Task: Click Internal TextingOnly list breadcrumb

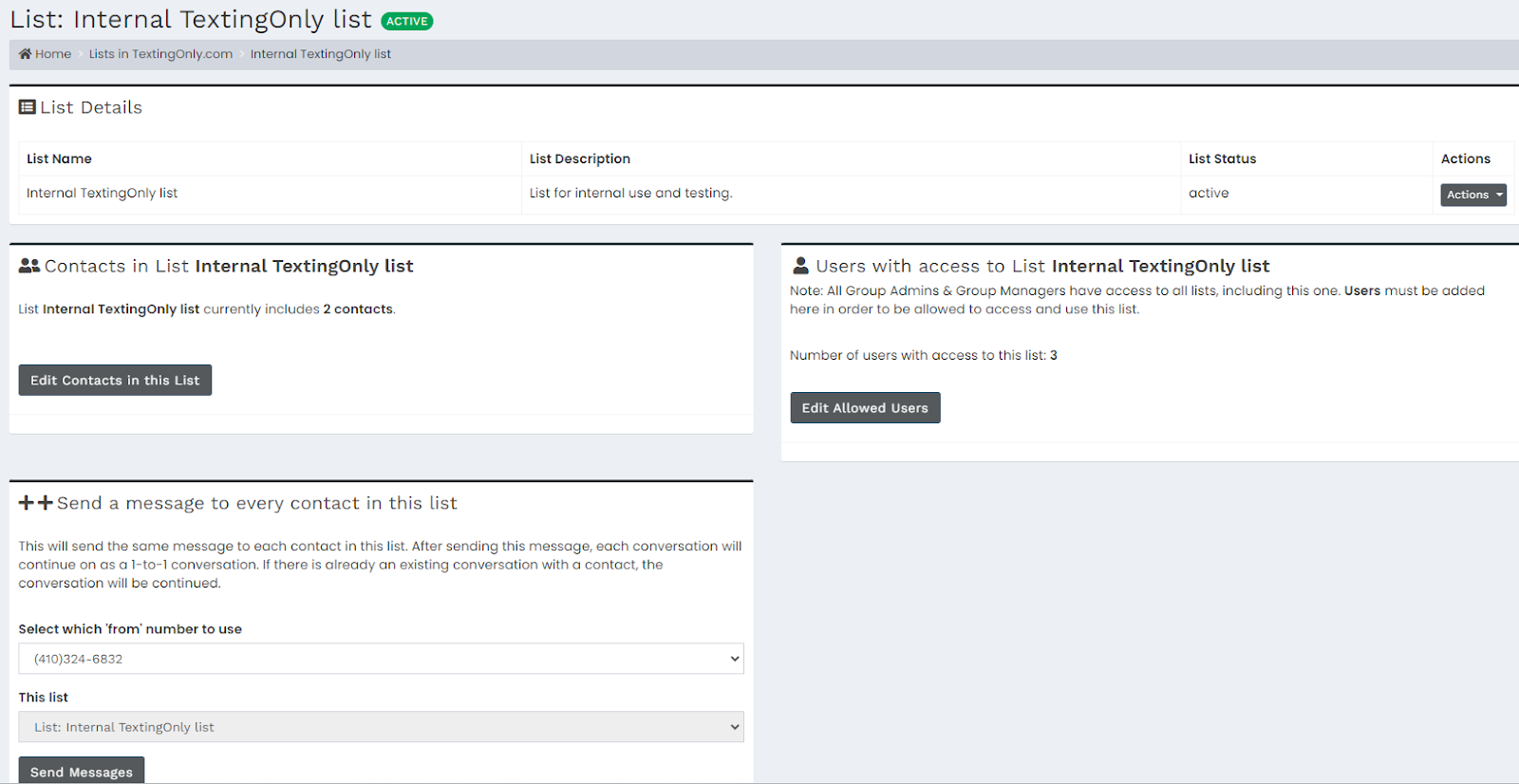Action: click(x=321, y=54)
